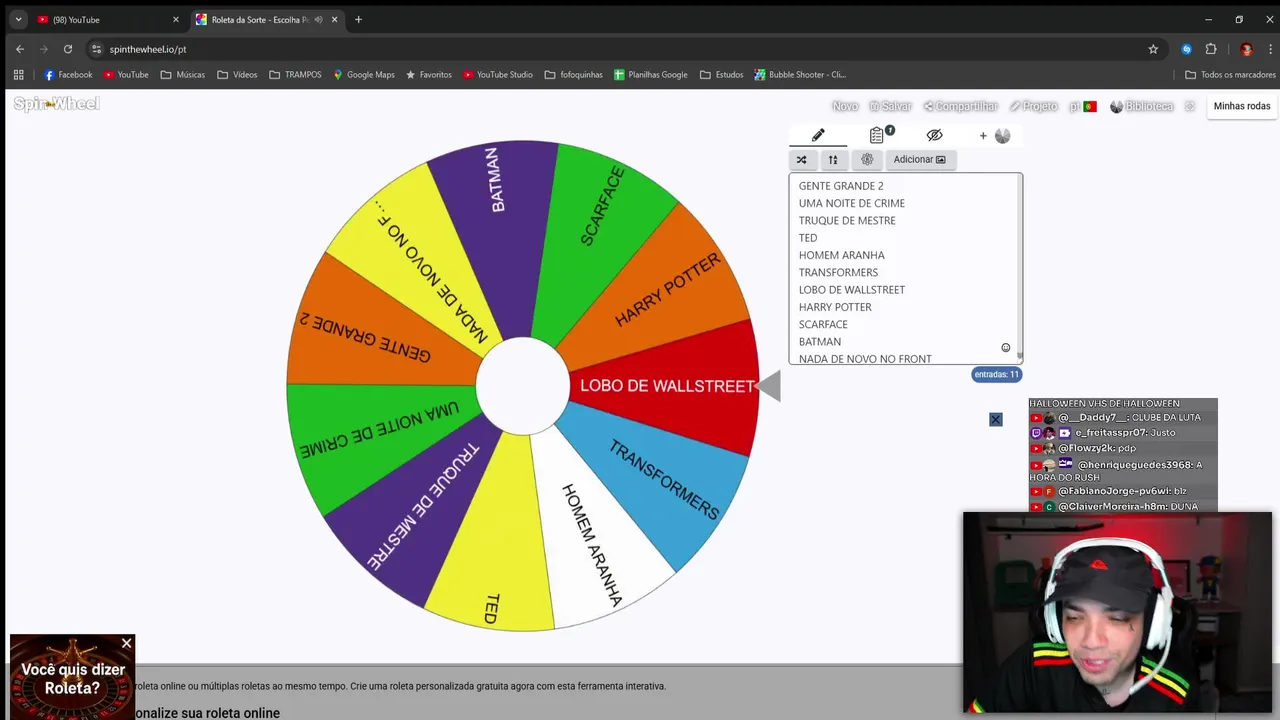The height and width of the screenshot is (720, 1280).
Task: Close the YouTube browser tab
Action: coord(176,19)
